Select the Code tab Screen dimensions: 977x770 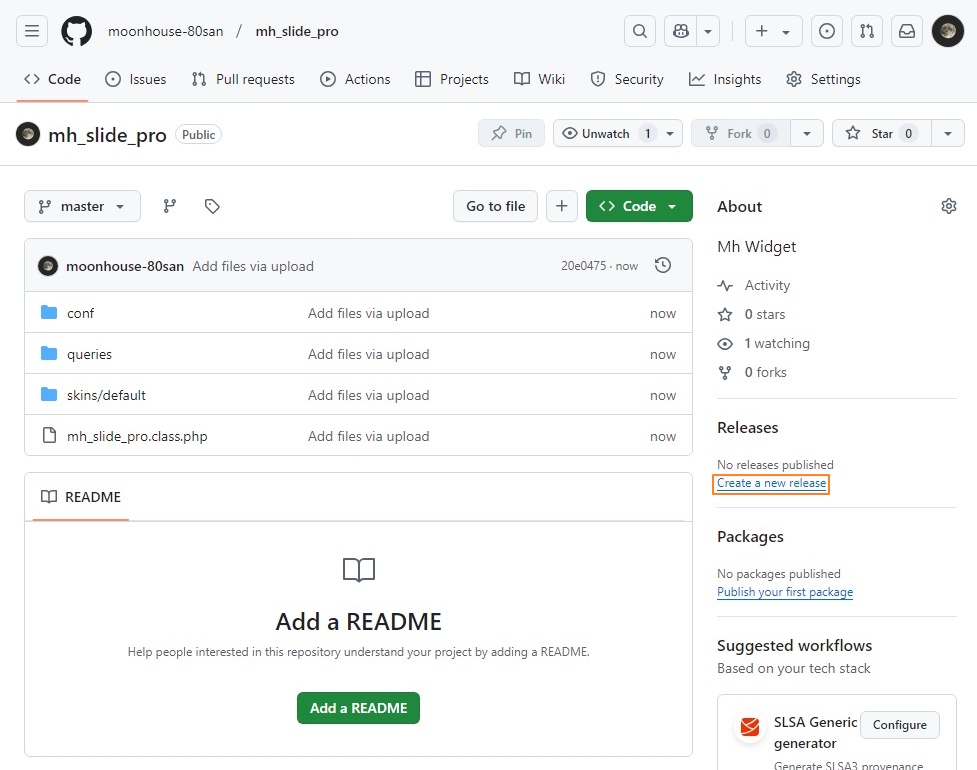pos(52,79)
